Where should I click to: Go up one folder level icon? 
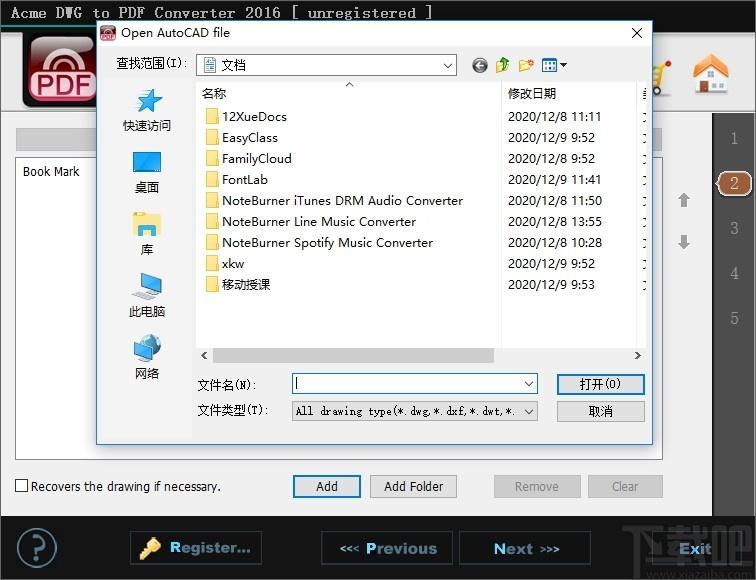[x=502, y=65]
